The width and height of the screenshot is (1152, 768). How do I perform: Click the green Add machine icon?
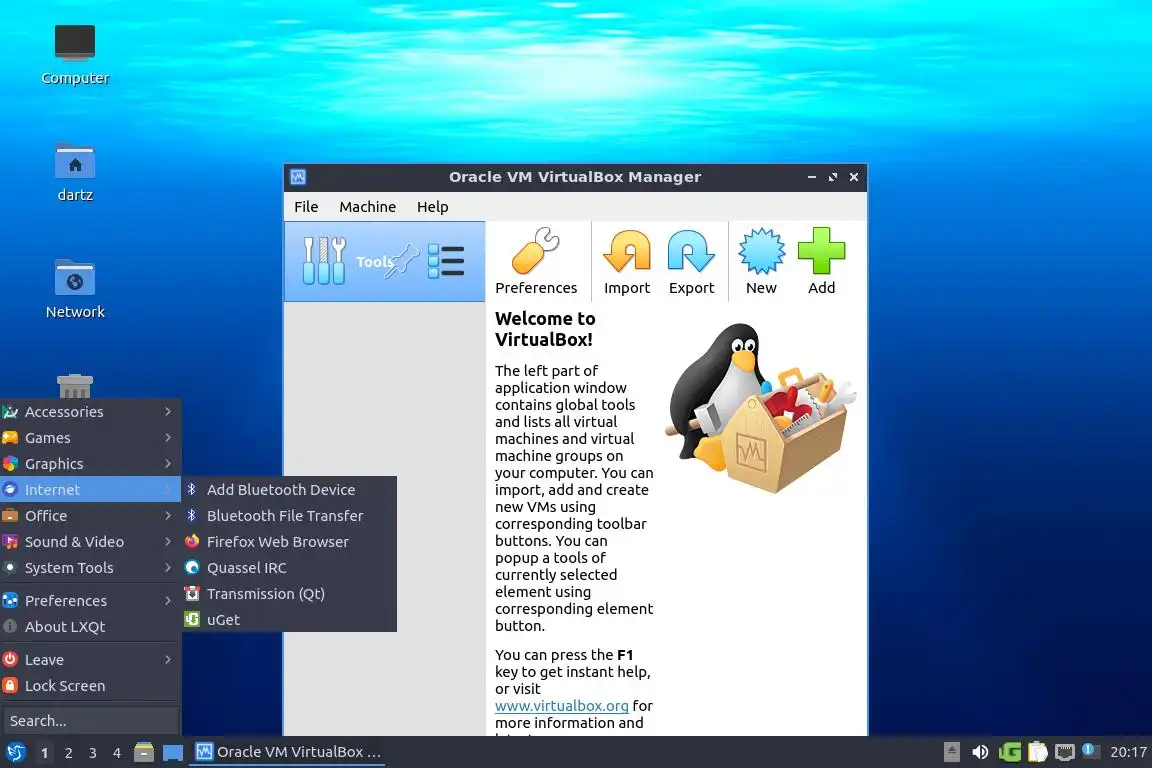click(x=821, y=261)
